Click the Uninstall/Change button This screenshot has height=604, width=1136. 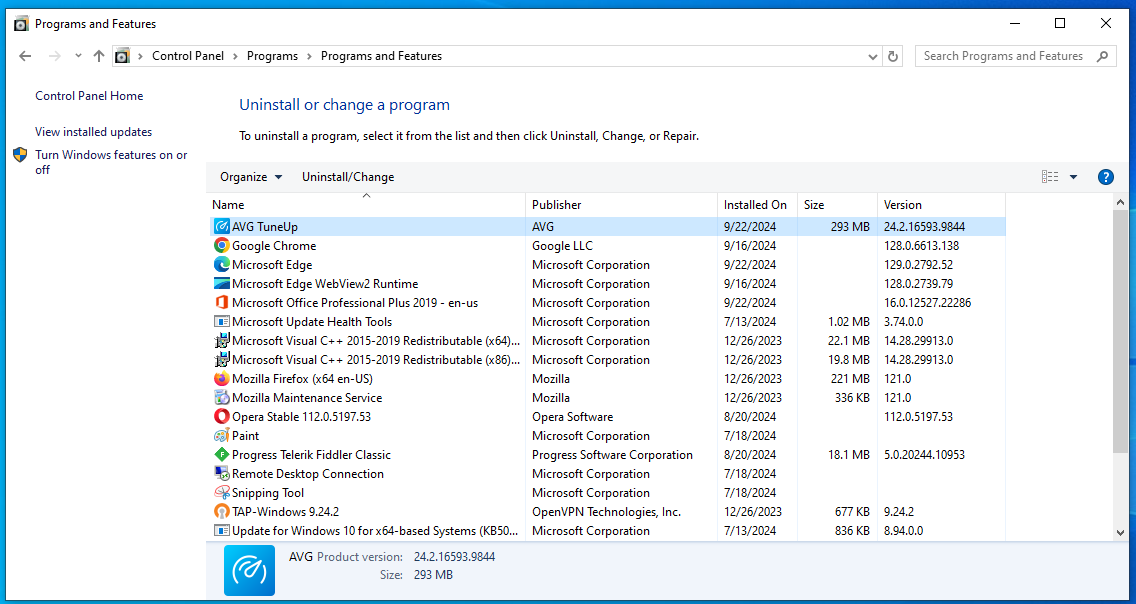point(348,177)
